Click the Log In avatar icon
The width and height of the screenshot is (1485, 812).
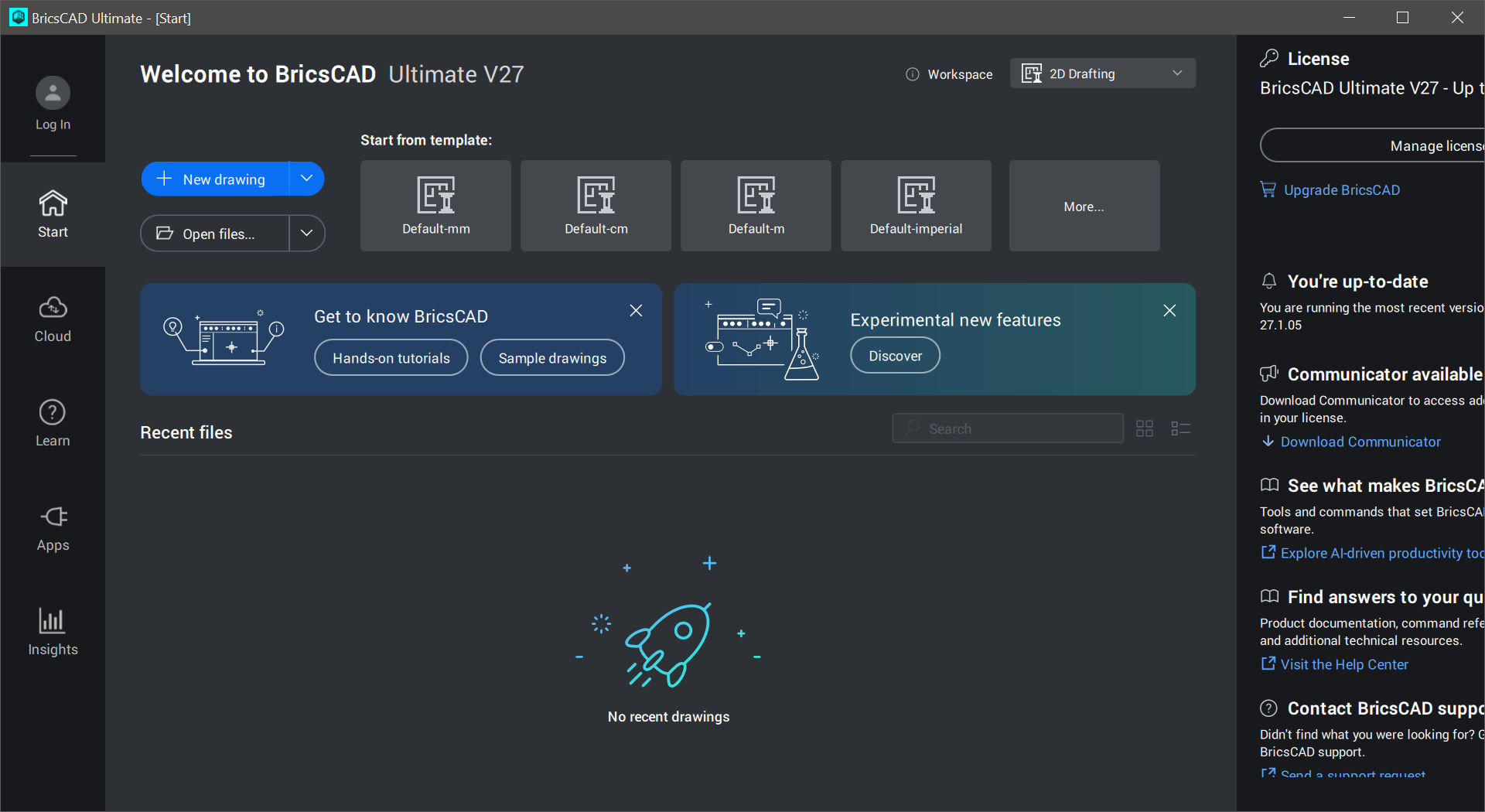[x=53, y=93]
